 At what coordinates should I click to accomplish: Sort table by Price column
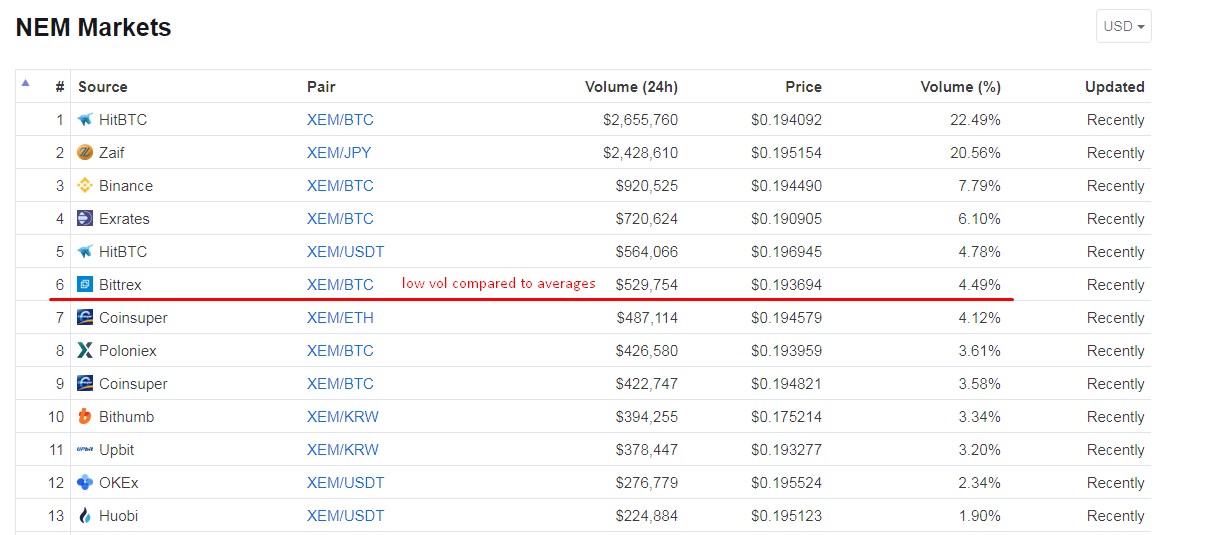coord(803,87)
